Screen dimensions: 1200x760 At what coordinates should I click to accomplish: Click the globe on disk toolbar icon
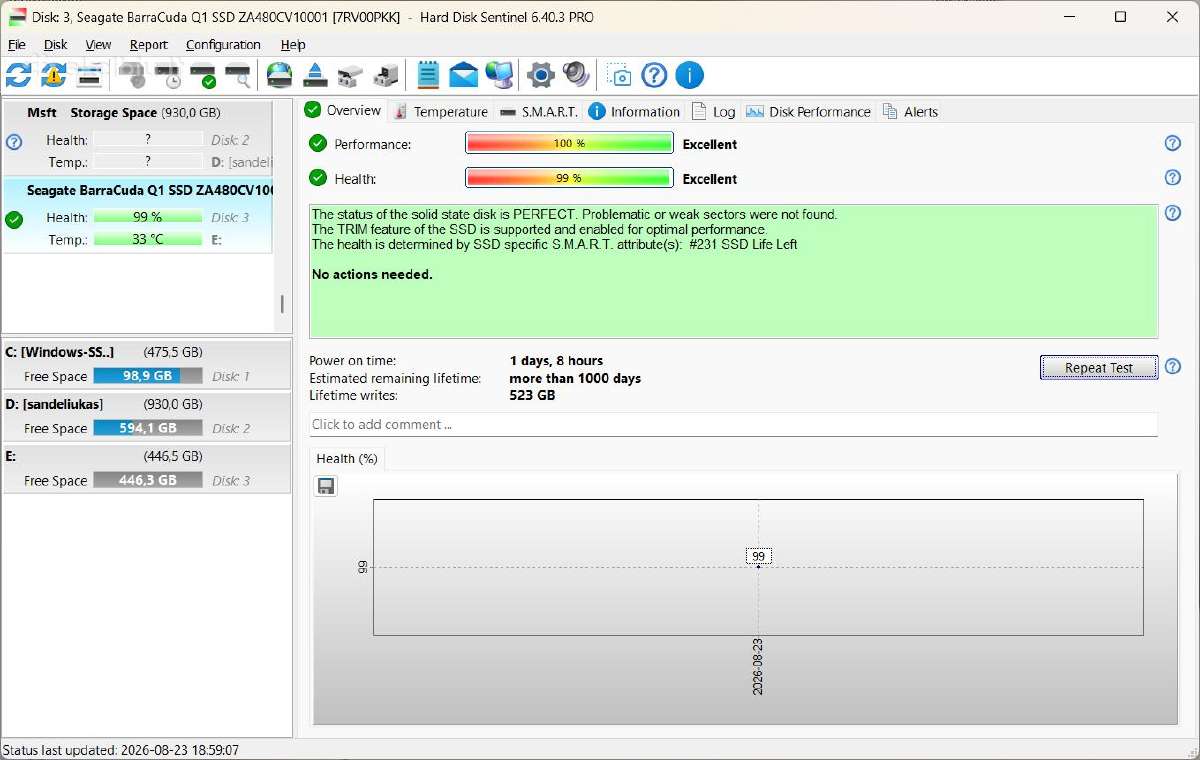tap(280, 75)
